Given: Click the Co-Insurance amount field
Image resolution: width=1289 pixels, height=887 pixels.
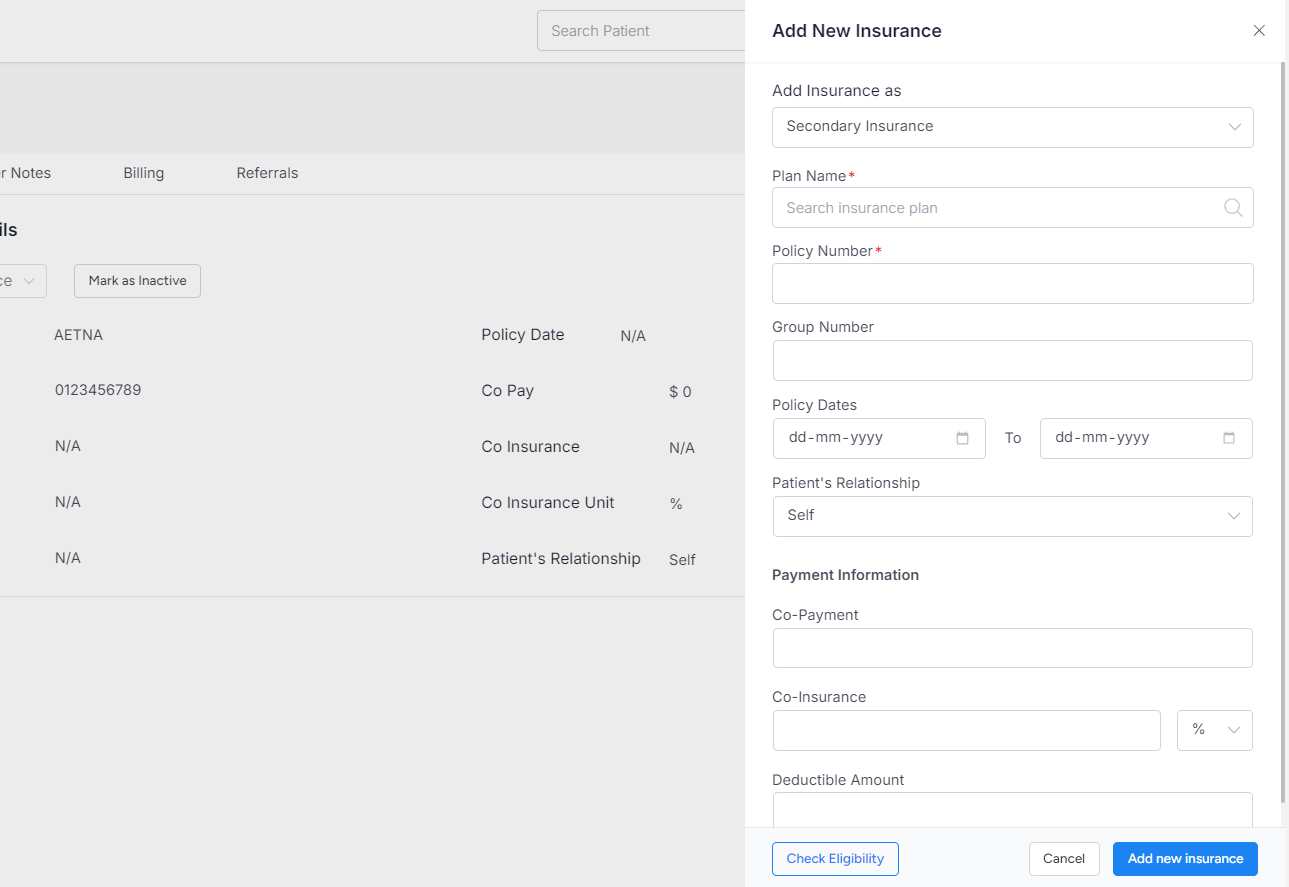Looking at the screenshot, I should pos(966,731).
